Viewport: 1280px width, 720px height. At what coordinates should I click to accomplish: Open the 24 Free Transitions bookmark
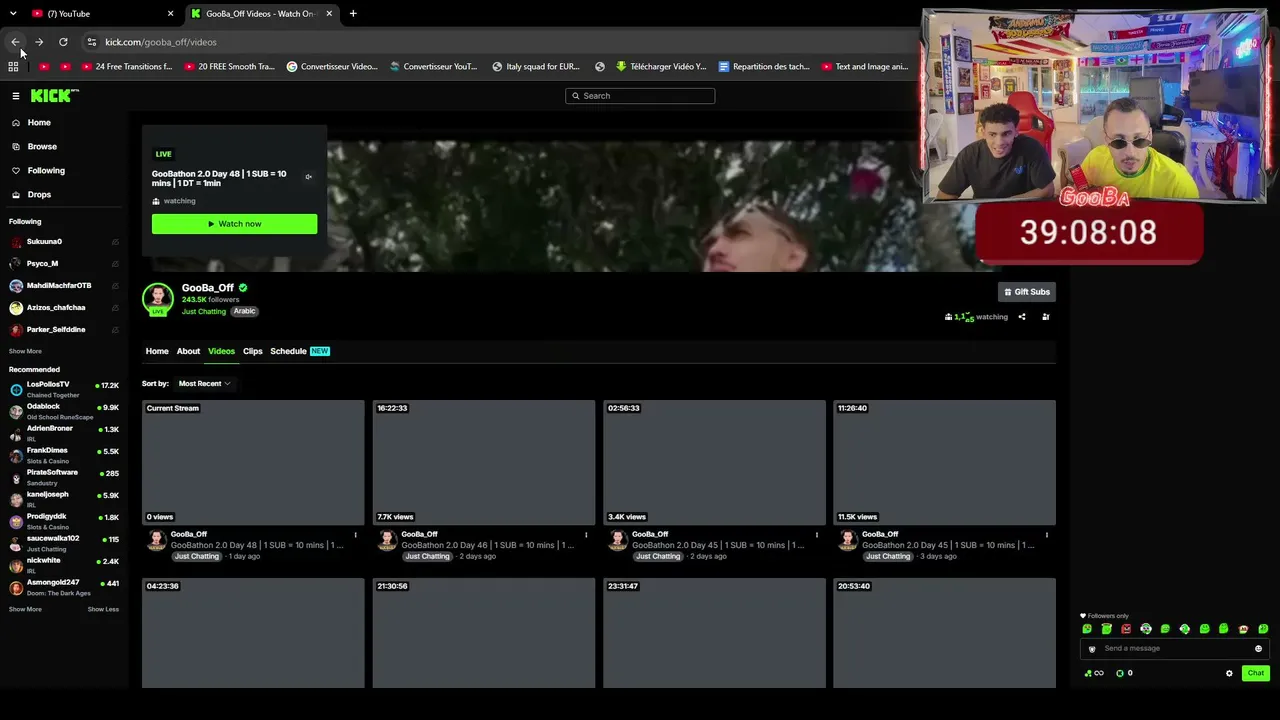point(127,67)
